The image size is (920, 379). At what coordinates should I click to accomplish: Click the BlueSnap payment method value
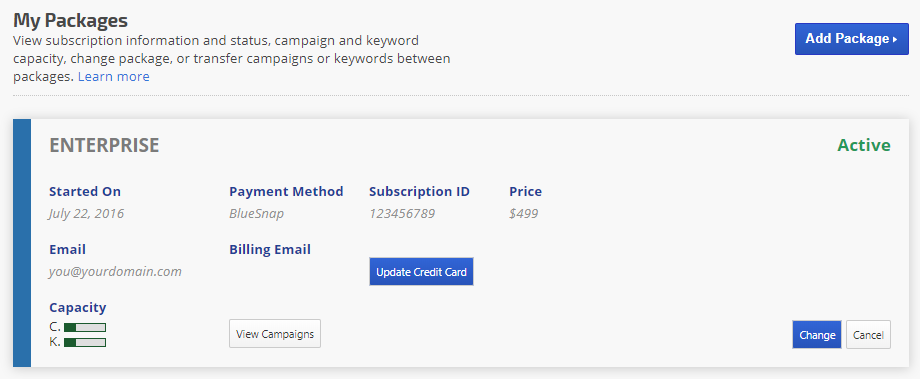tap(256, 214)
